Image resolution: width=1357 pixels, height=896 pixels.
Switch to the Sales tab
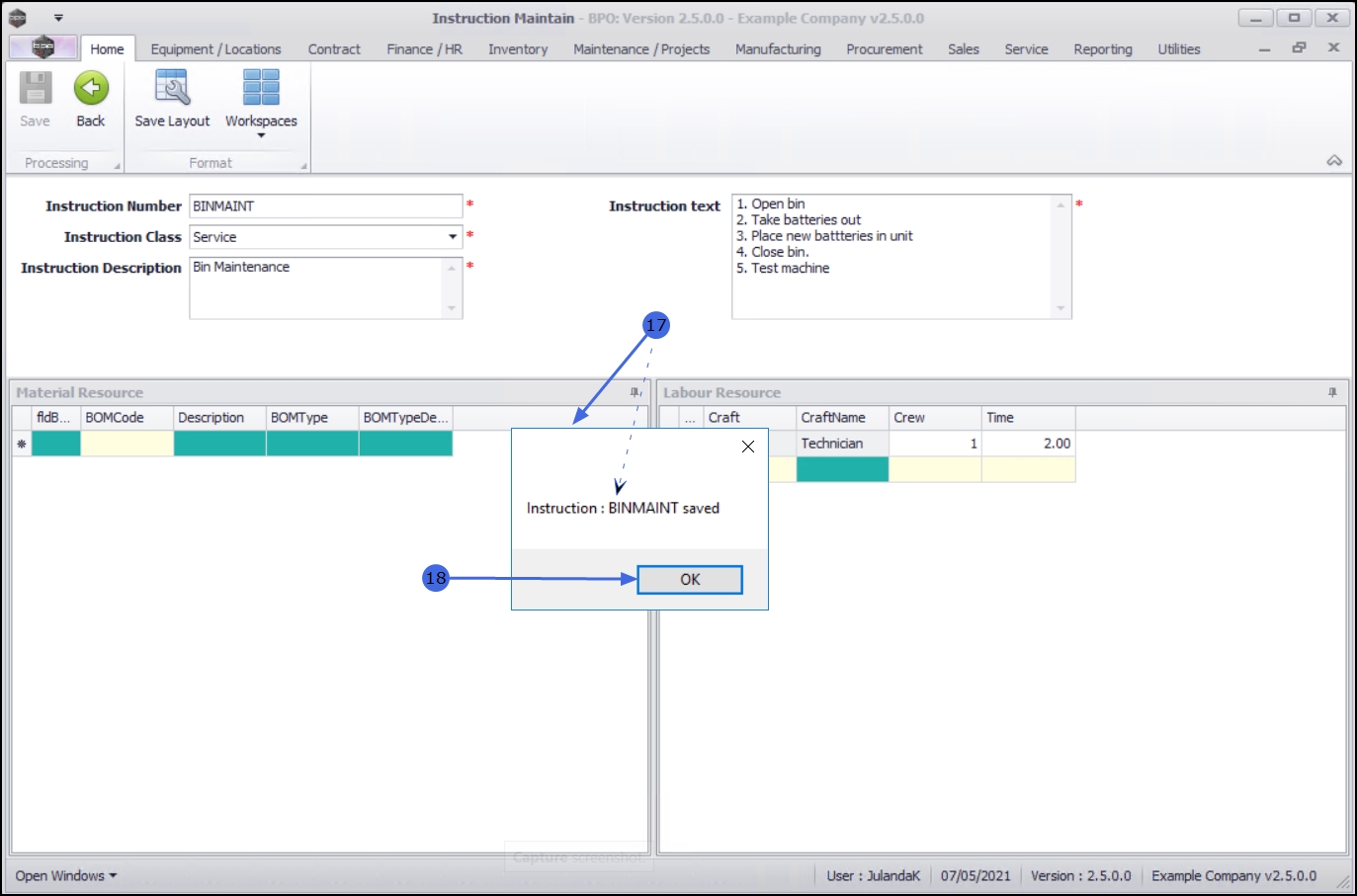(964, 49)
